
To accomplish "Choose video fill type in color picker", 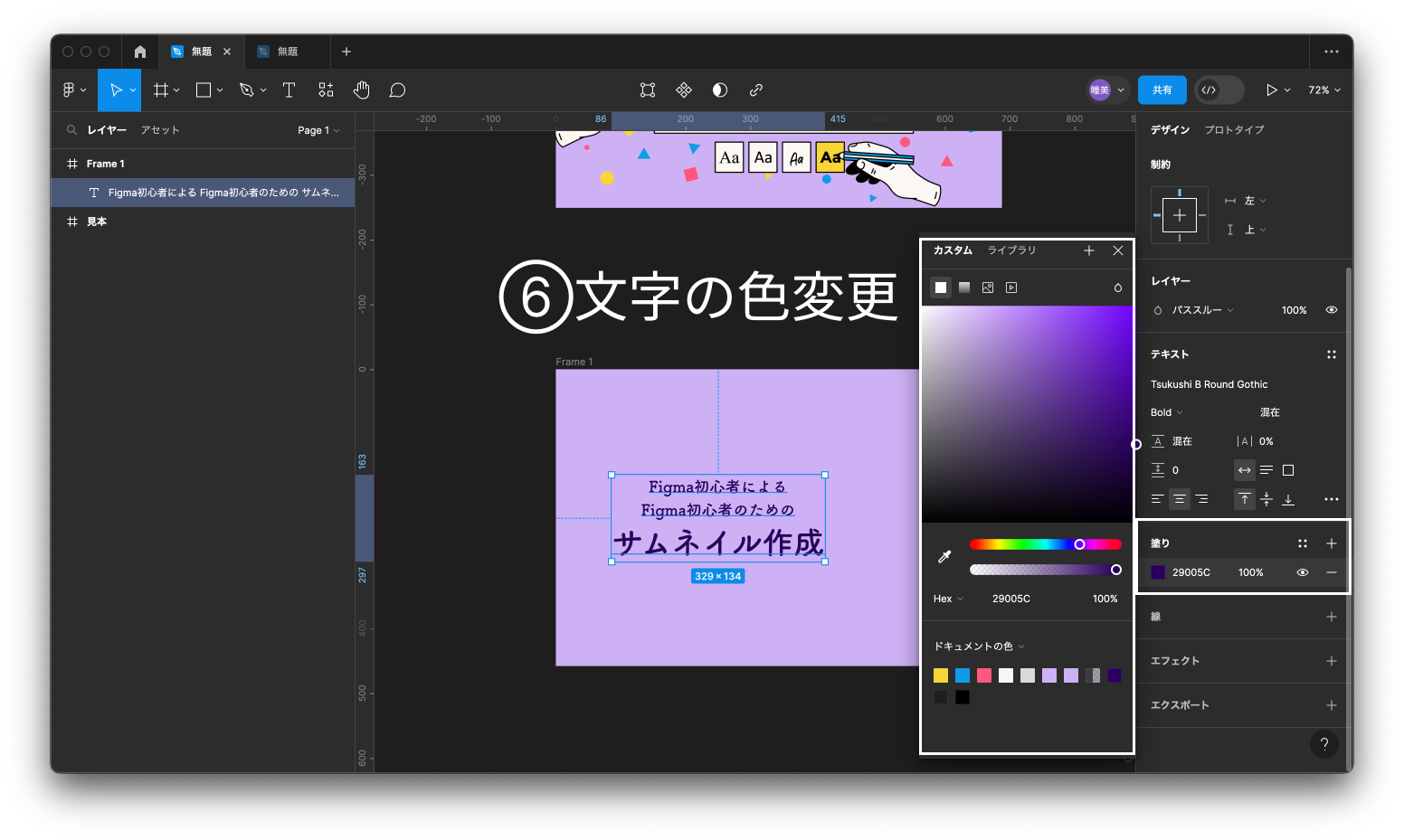I will 1011,288.
